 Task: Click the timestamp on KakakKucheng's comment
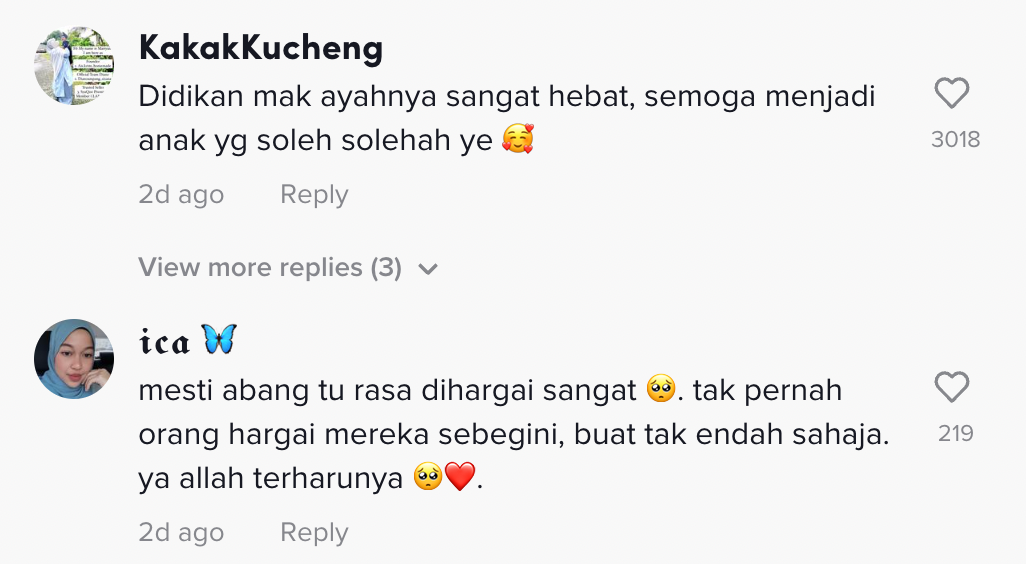181,194
